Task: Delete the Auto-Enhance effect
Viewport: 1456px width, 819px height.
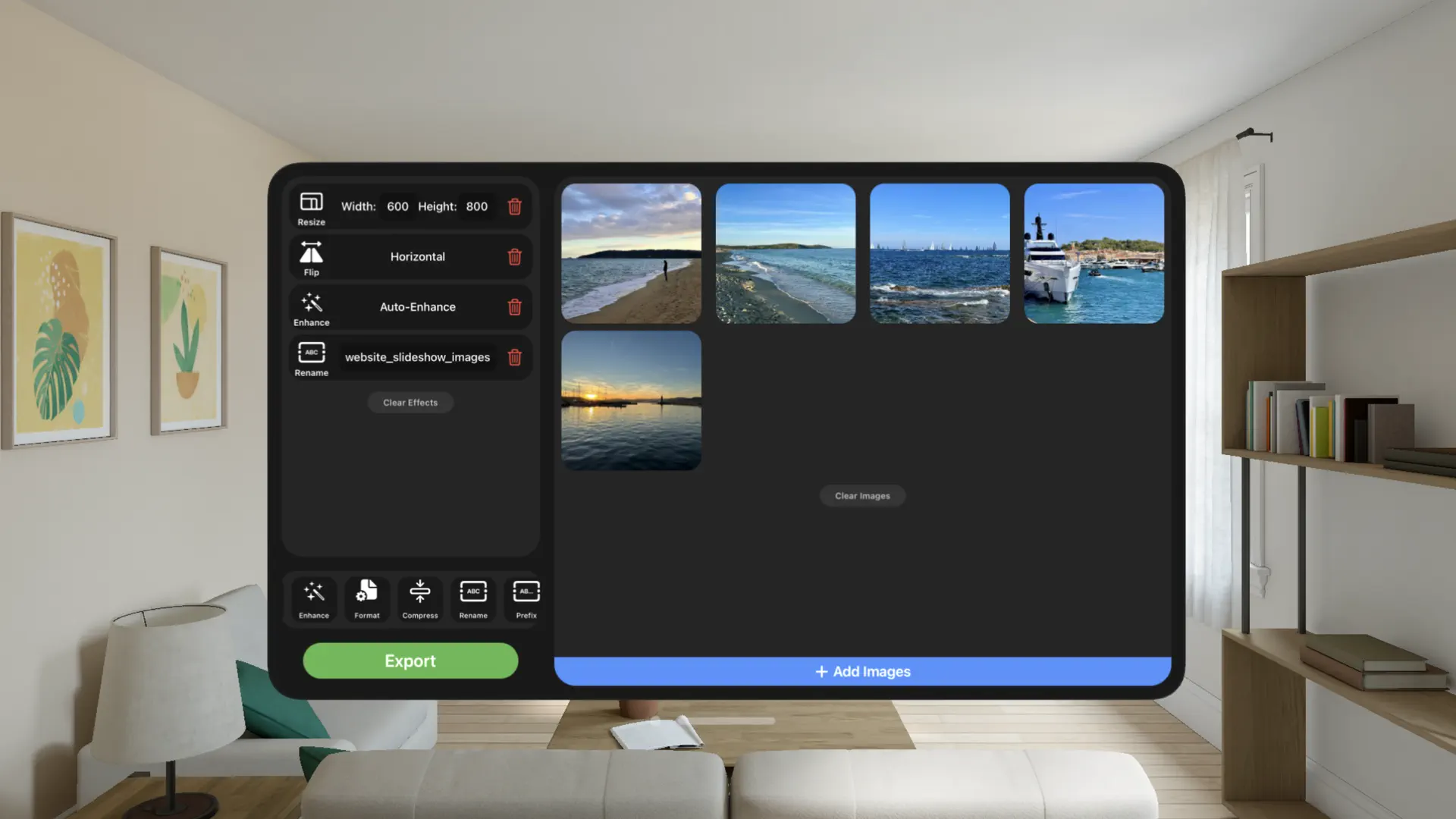Action: point(515,307)
